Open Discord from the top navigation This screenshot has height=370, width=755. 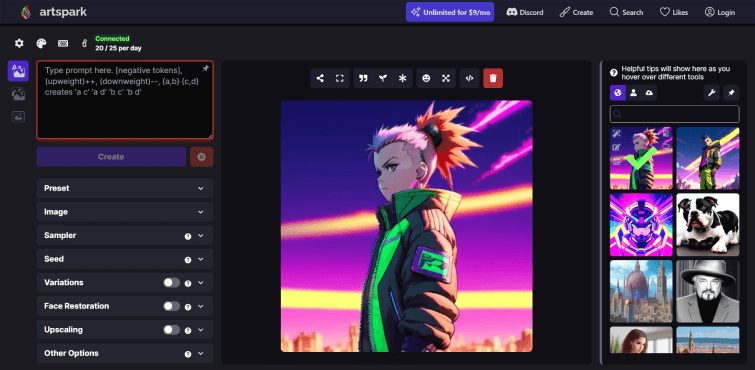click(525, 13)
